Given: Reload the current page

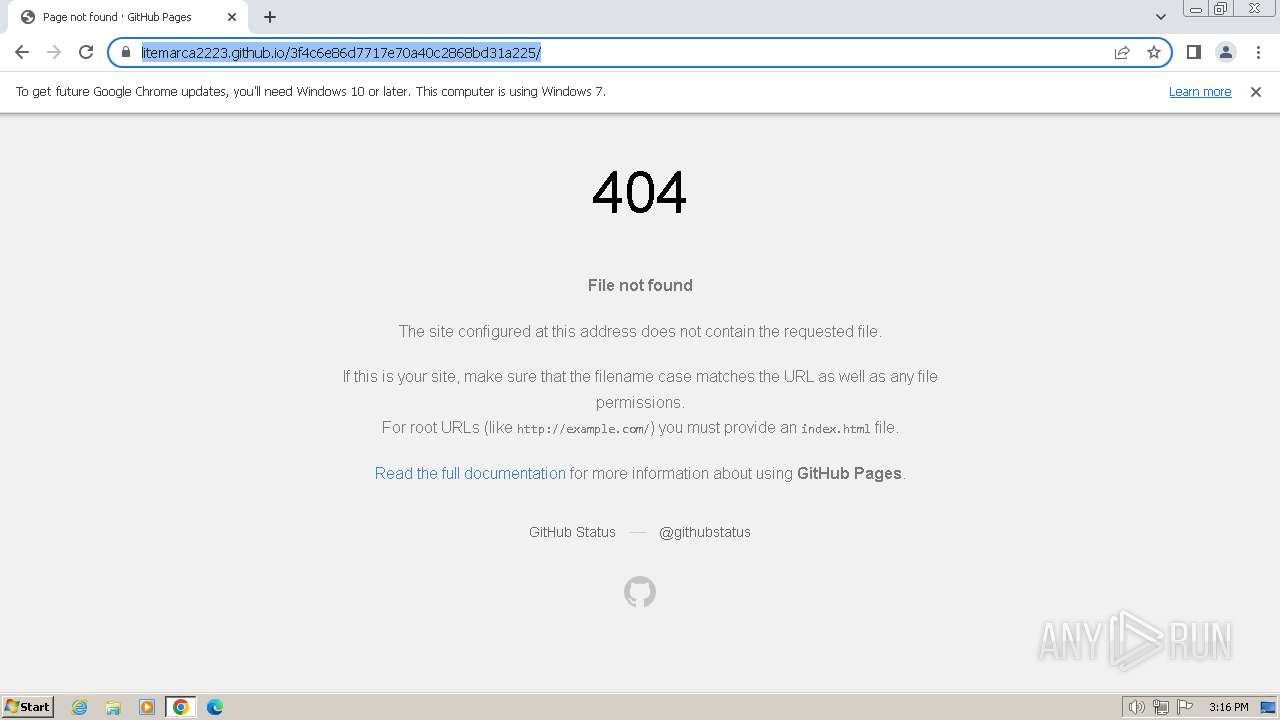Looking at the screenshot, I should pos(86,52).
